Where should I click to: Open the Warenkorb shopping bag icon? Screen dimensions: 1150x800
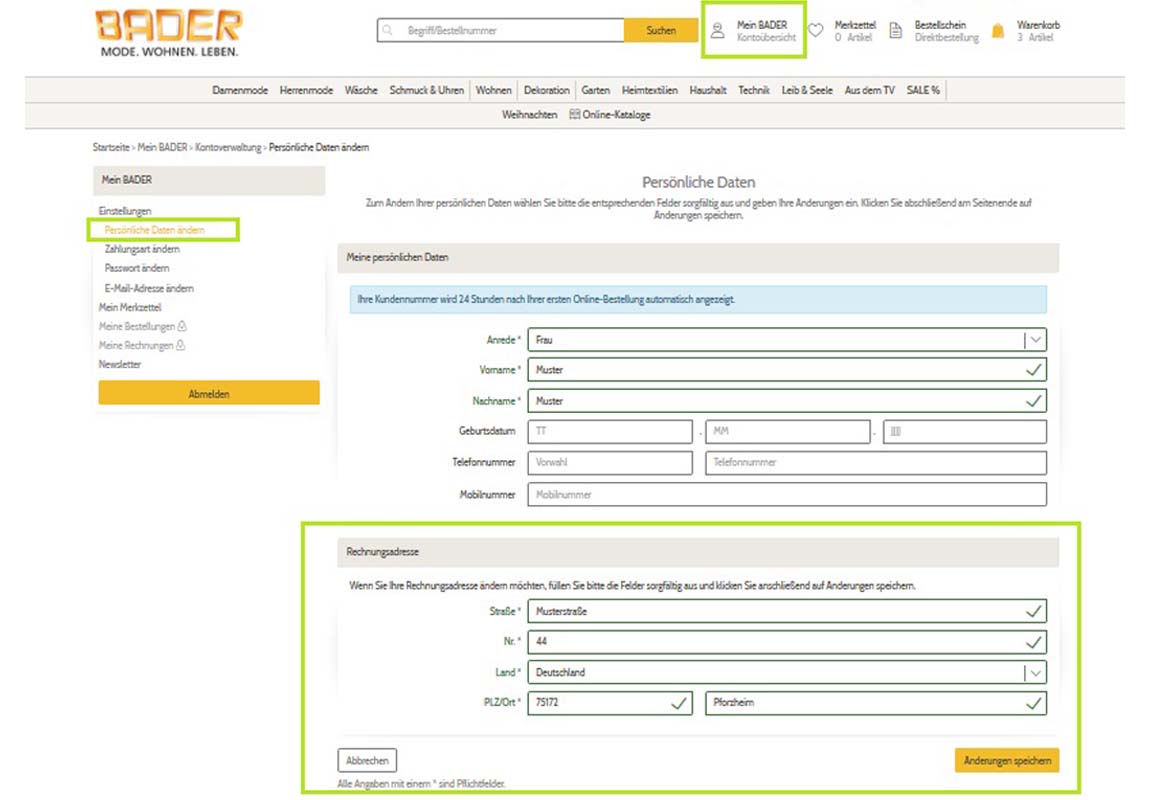click(x=997, y=31)
